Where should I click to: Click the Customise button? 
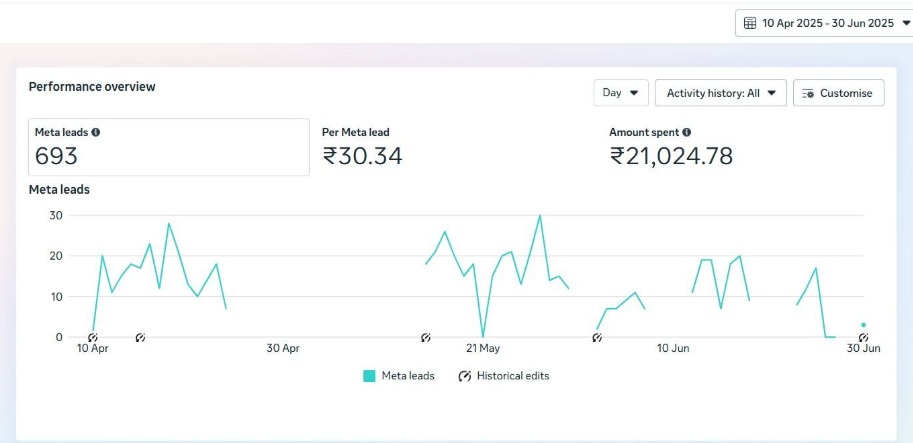tap(838, 93)
